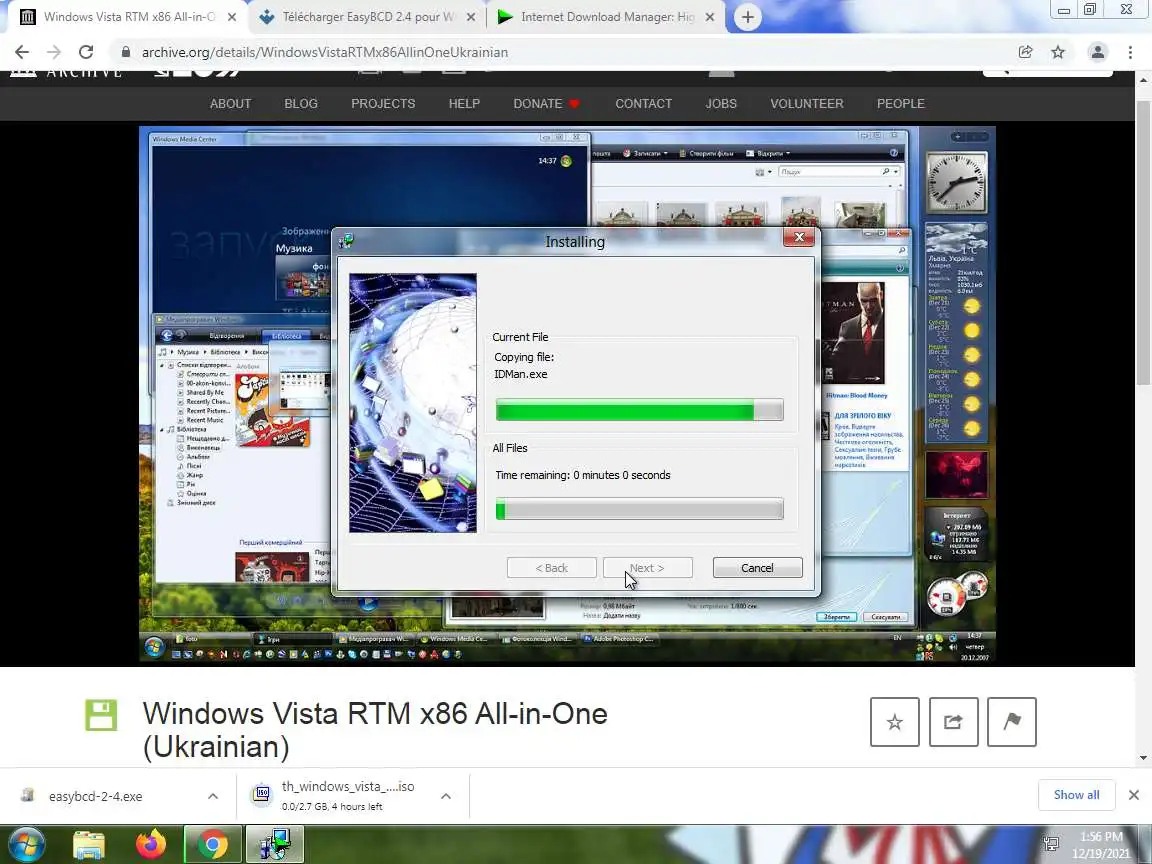
Task: Switch to Internet Download Manager tab
Action: 607,16
